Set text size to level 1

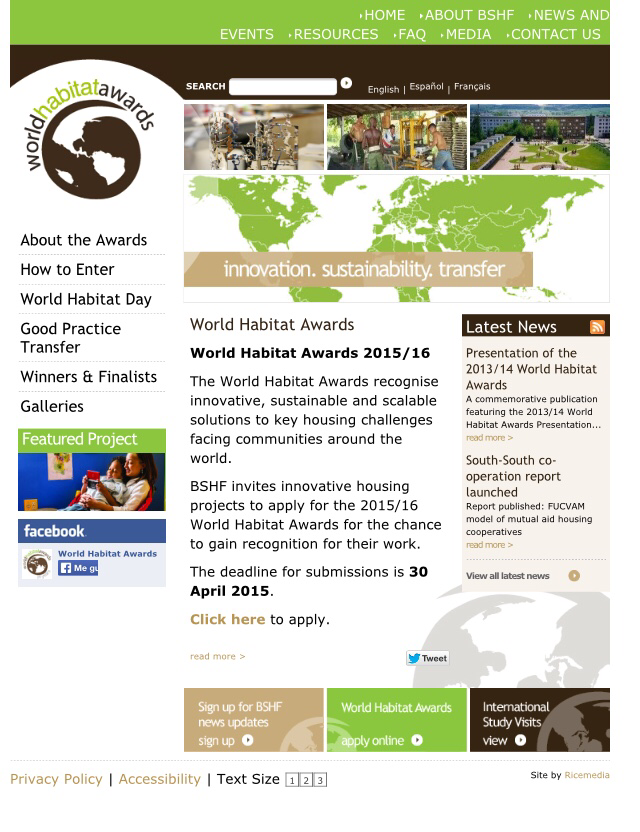[292, 780]
